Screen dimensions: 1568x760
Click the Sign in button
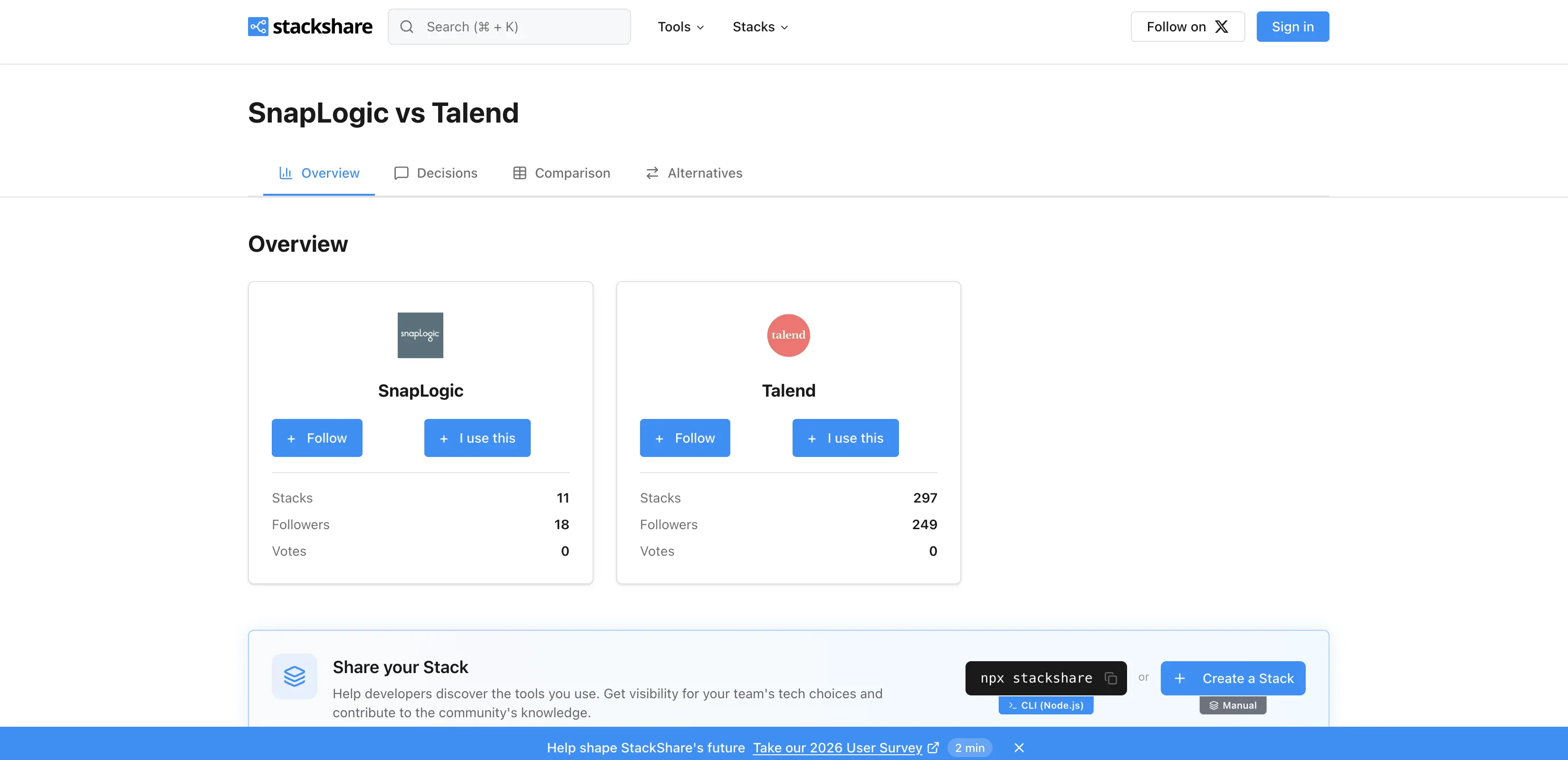(1293, 27)
